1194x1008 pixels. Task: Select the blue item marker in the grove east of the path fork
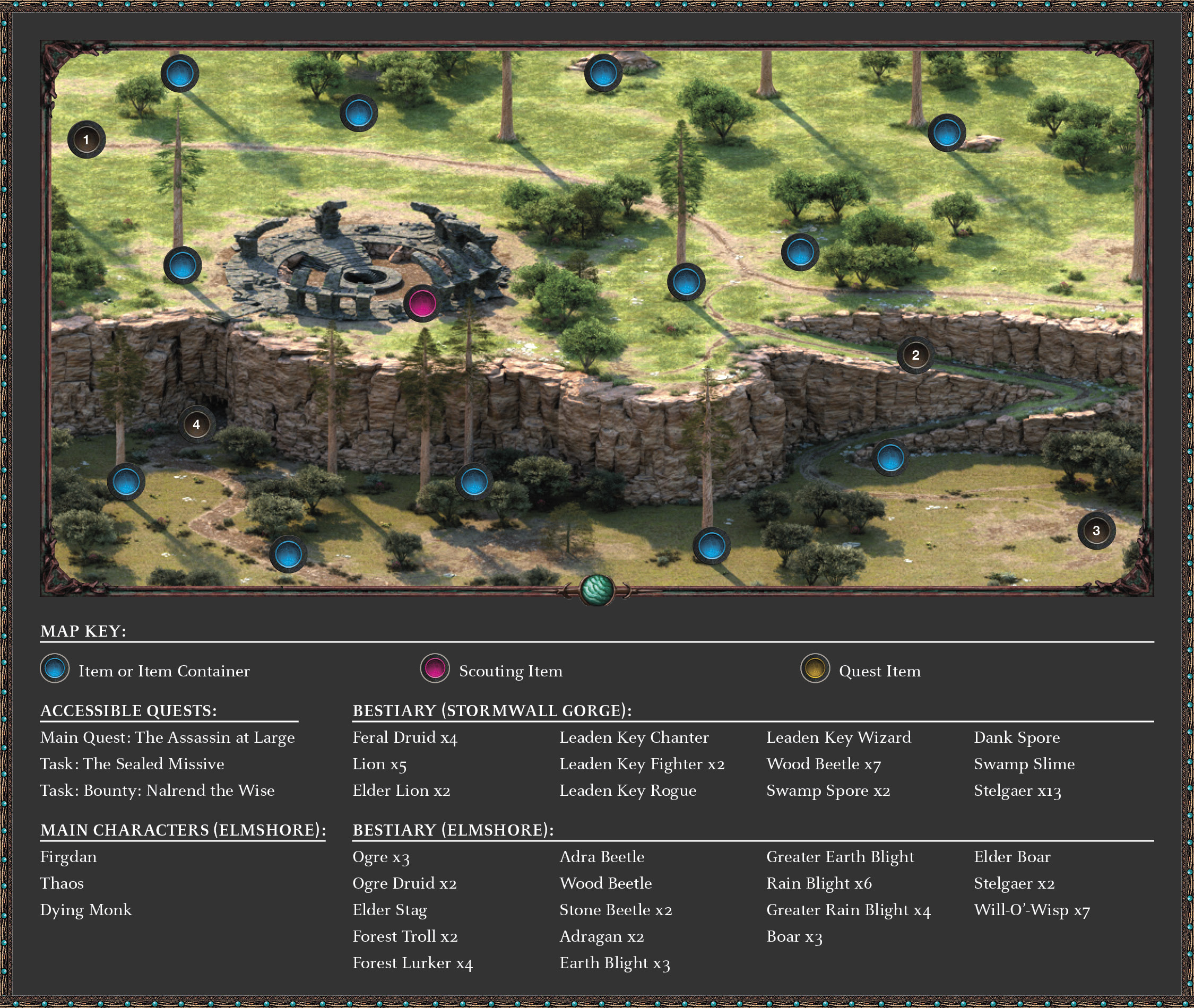pos(800,251)
